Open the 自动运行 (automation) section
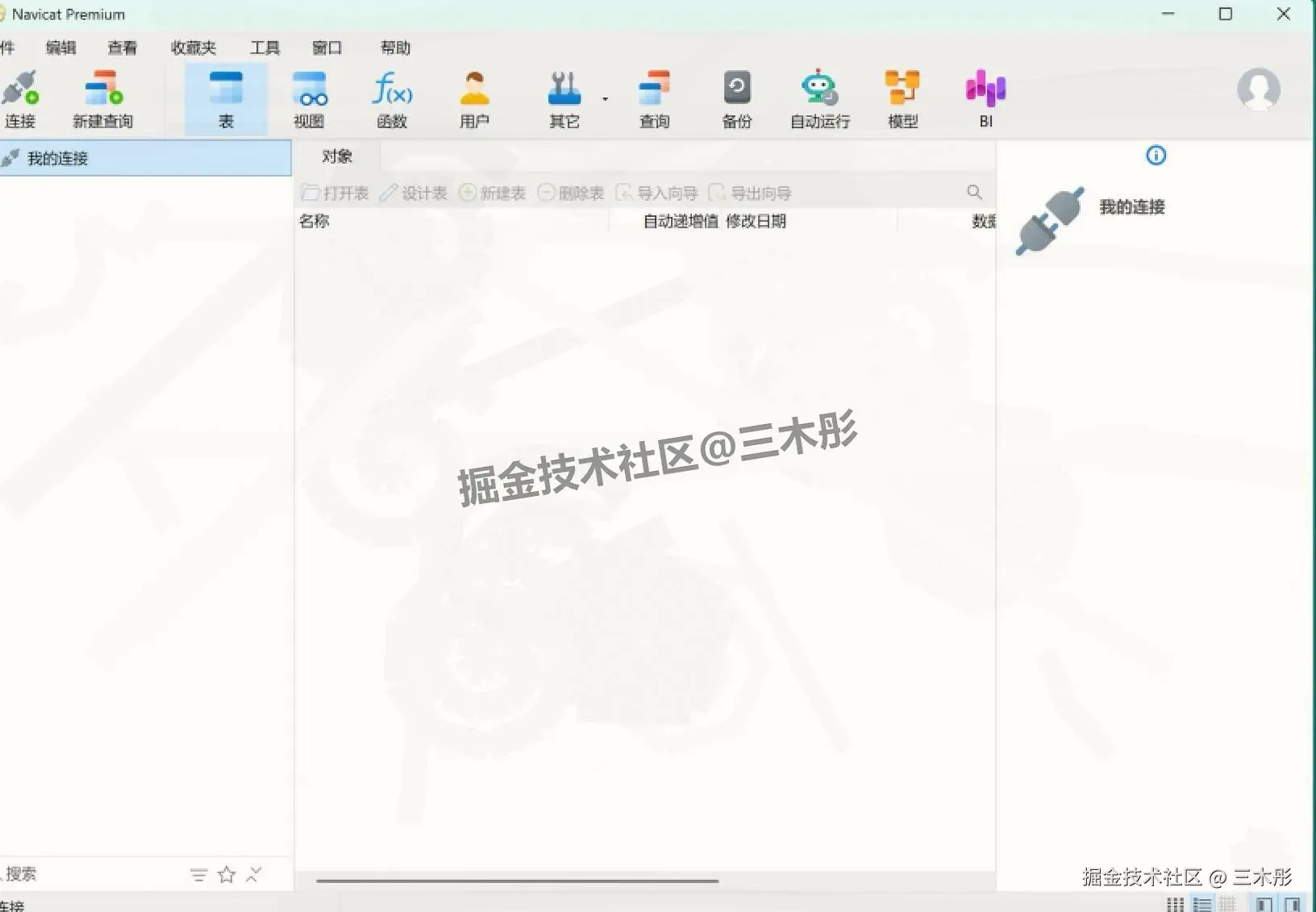 819,98
